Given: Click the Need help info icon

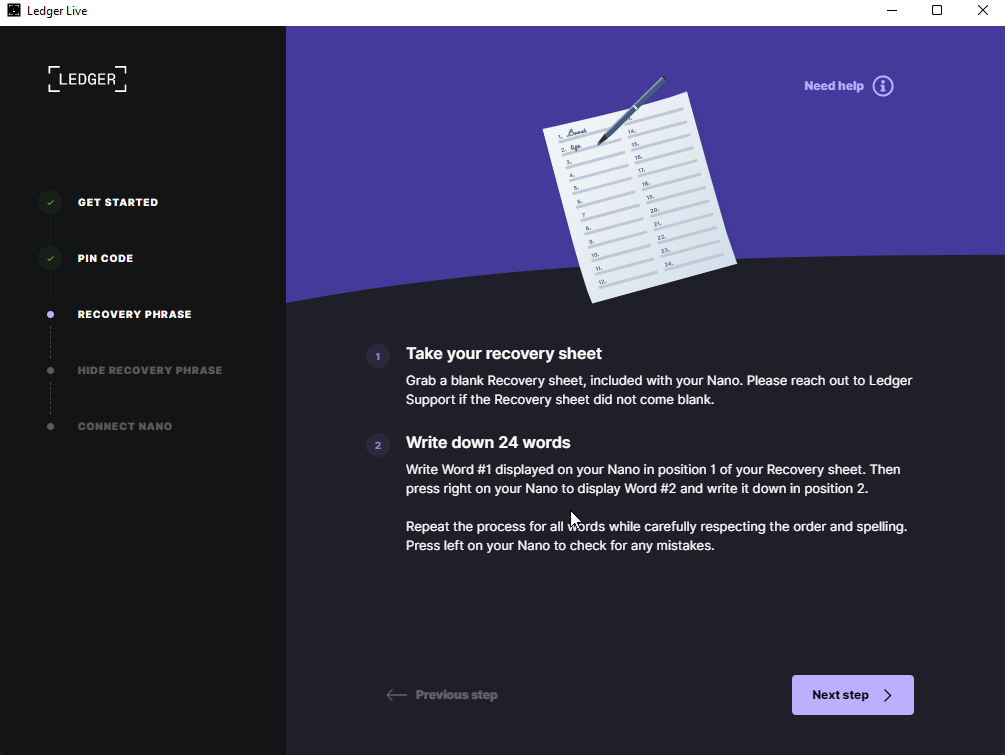Looking at the screenshot, I should (883, 86).
